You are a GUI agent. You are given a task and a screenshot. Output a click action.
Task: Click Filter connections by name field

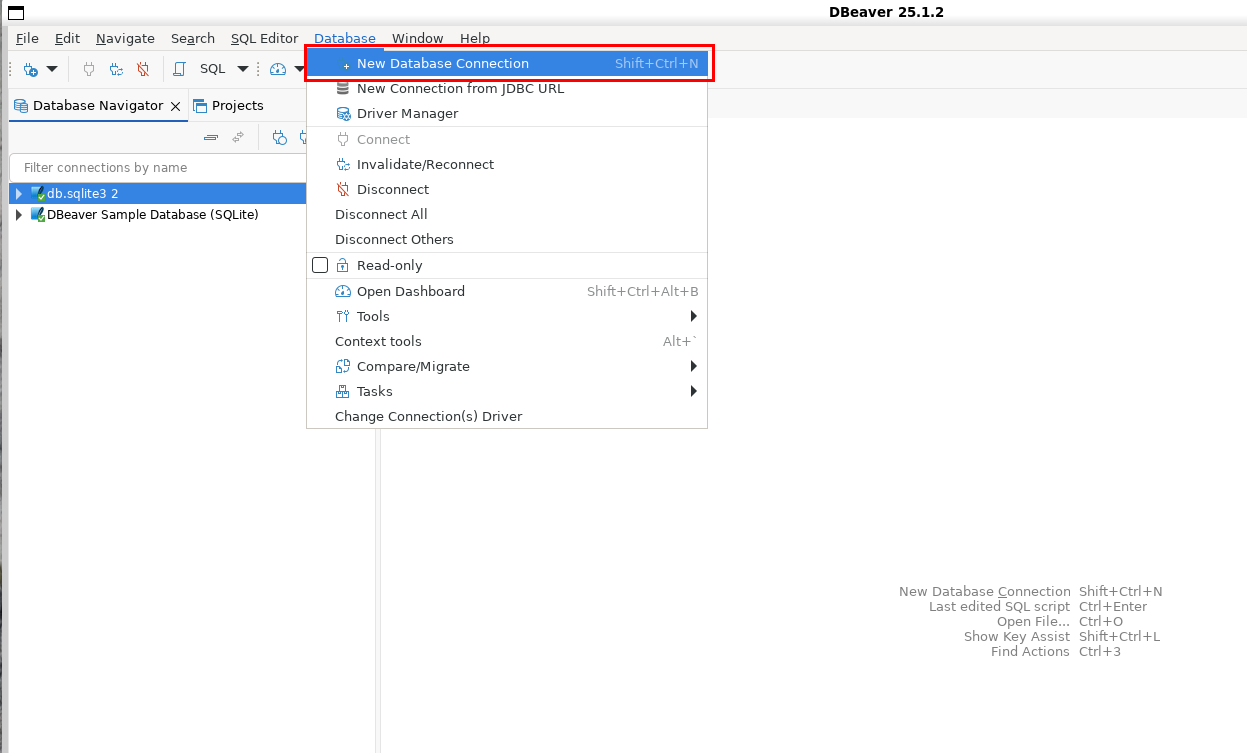158,168
